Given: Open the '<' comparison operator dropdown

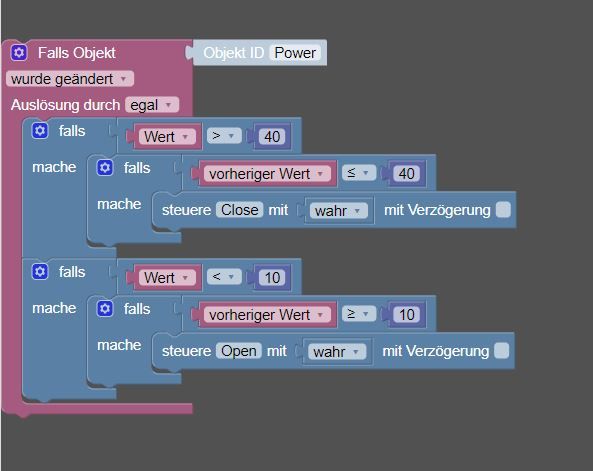Looking at the screenshot, I should pyautogui.click(x=224, y=277).
